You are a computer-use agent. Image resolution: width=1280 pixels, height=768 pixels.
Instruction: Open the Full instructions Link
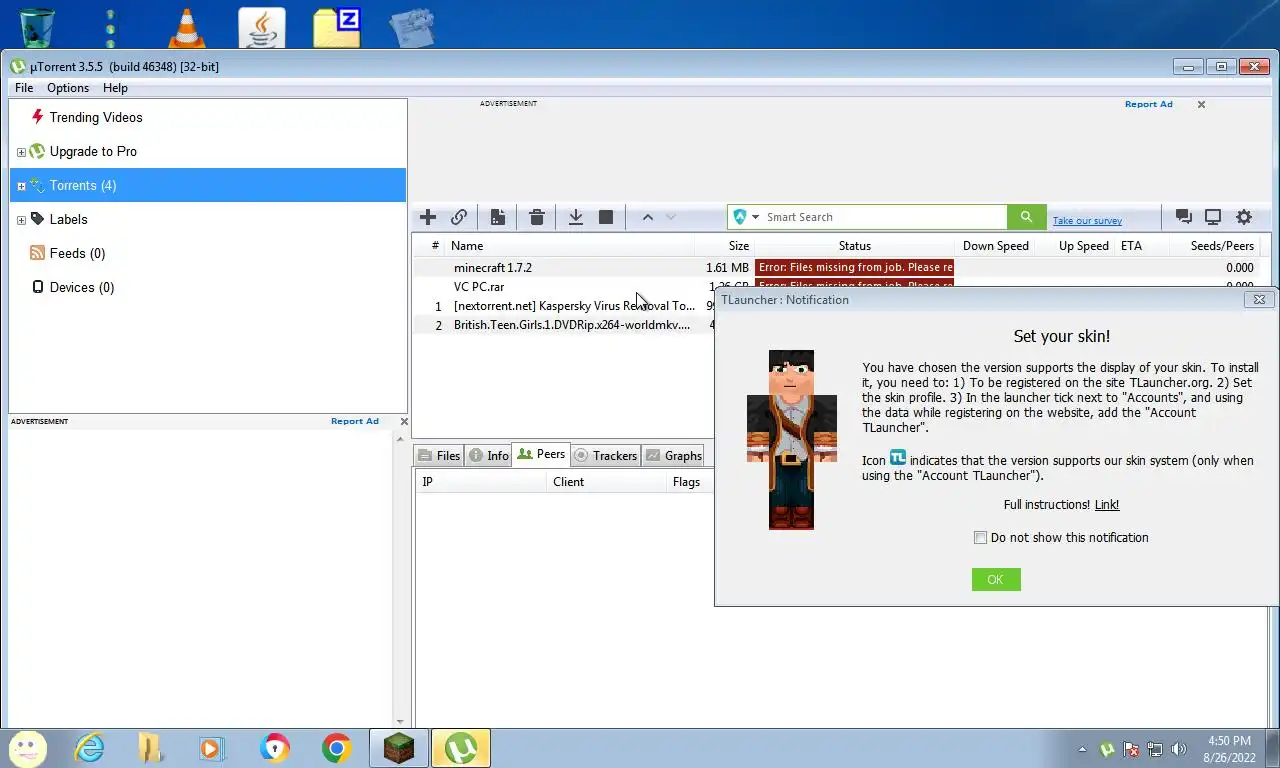point(1107,505)
